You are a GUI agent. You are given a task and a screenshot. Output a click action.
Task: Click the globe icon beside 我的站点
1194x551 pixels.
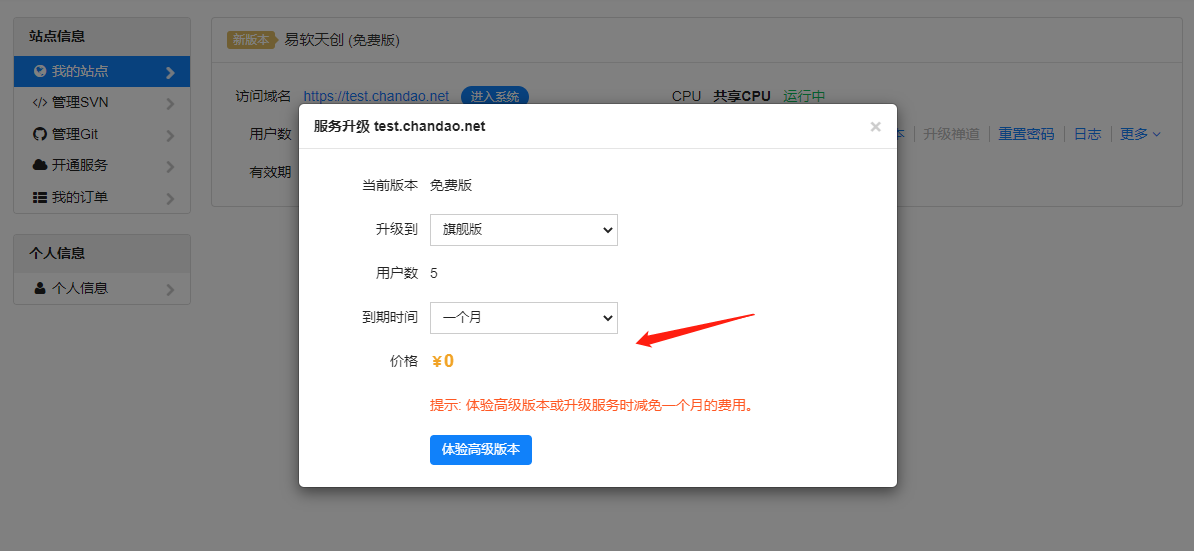click(40, 72)
